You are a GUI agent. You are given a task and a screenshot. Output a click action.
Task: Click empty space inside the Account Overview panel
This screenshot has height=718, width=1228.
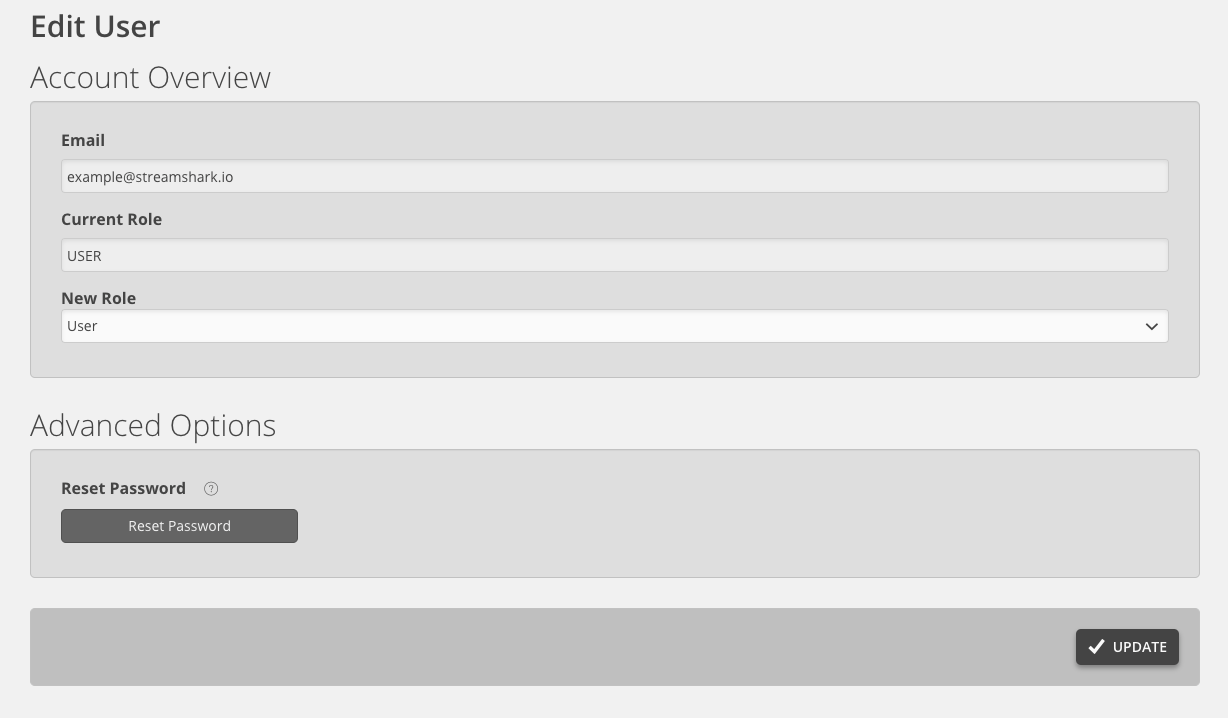click(x=614, y=360)
